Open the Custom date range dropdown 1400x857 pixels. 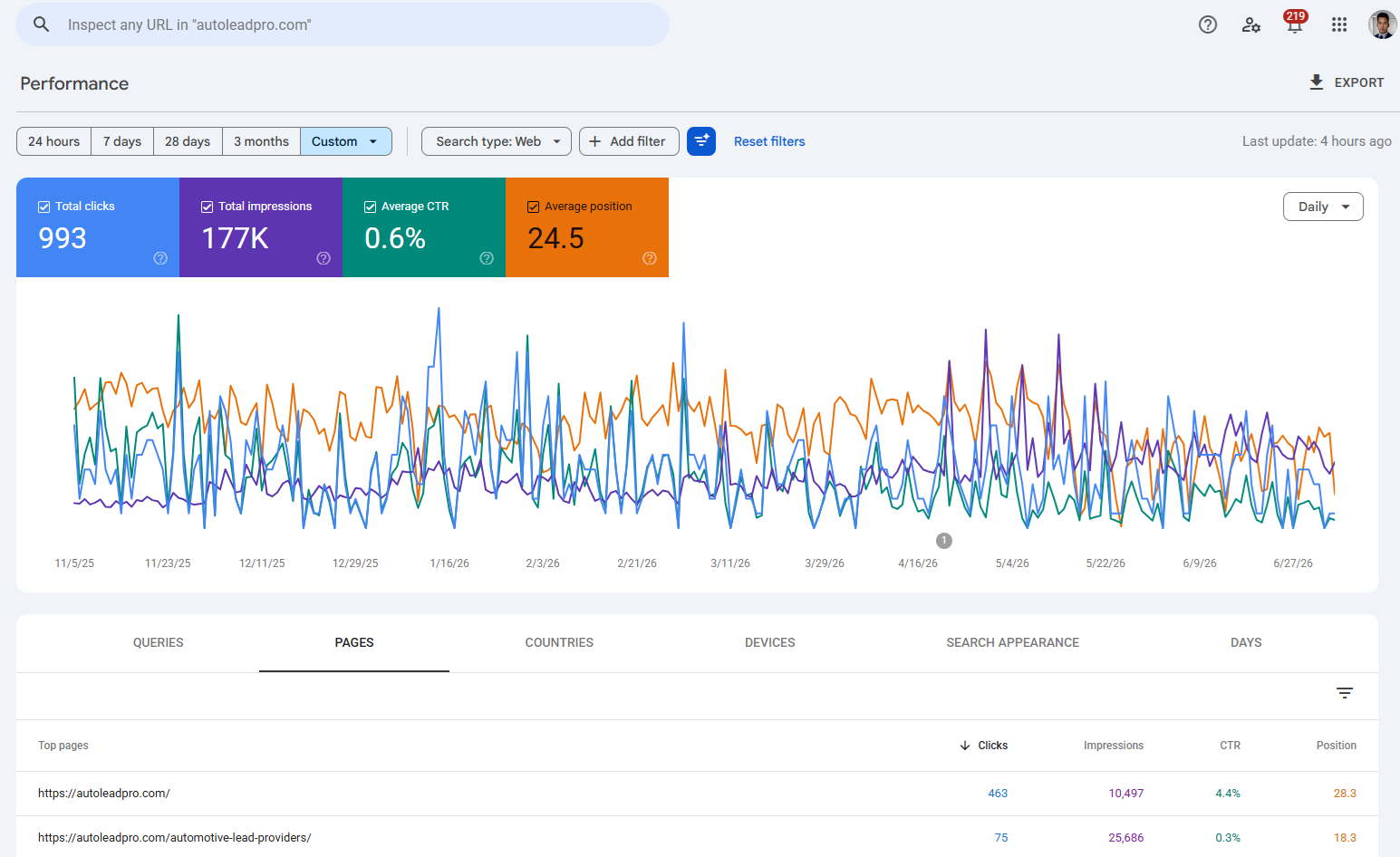pyautogui.click(x=345, y=141)
